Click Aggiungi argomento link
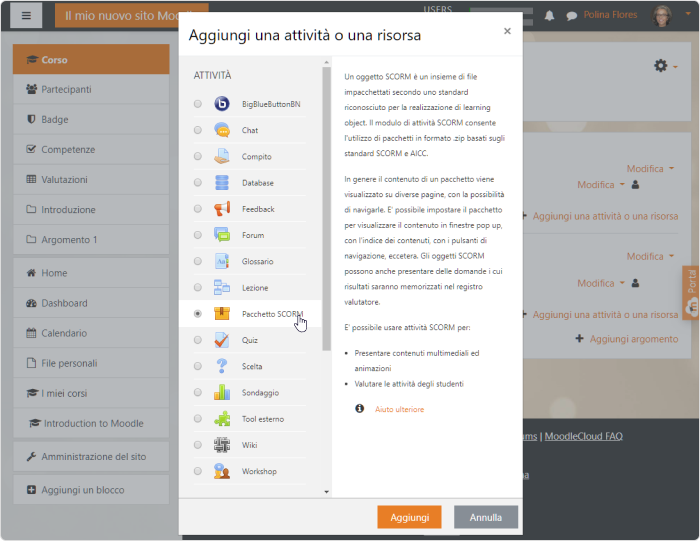This screenshot has width=700, height=541. 634,339
